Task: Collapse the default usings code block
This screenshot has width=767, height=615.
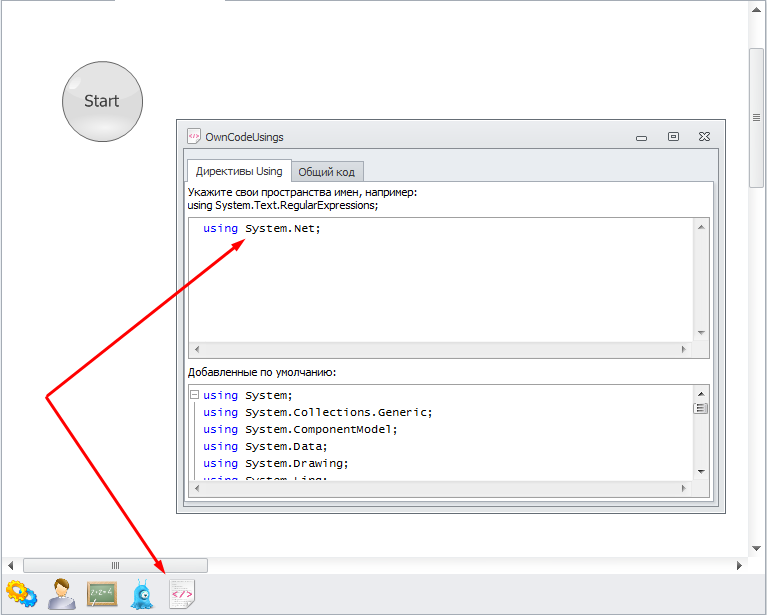Action: click(x=194, y=395)
